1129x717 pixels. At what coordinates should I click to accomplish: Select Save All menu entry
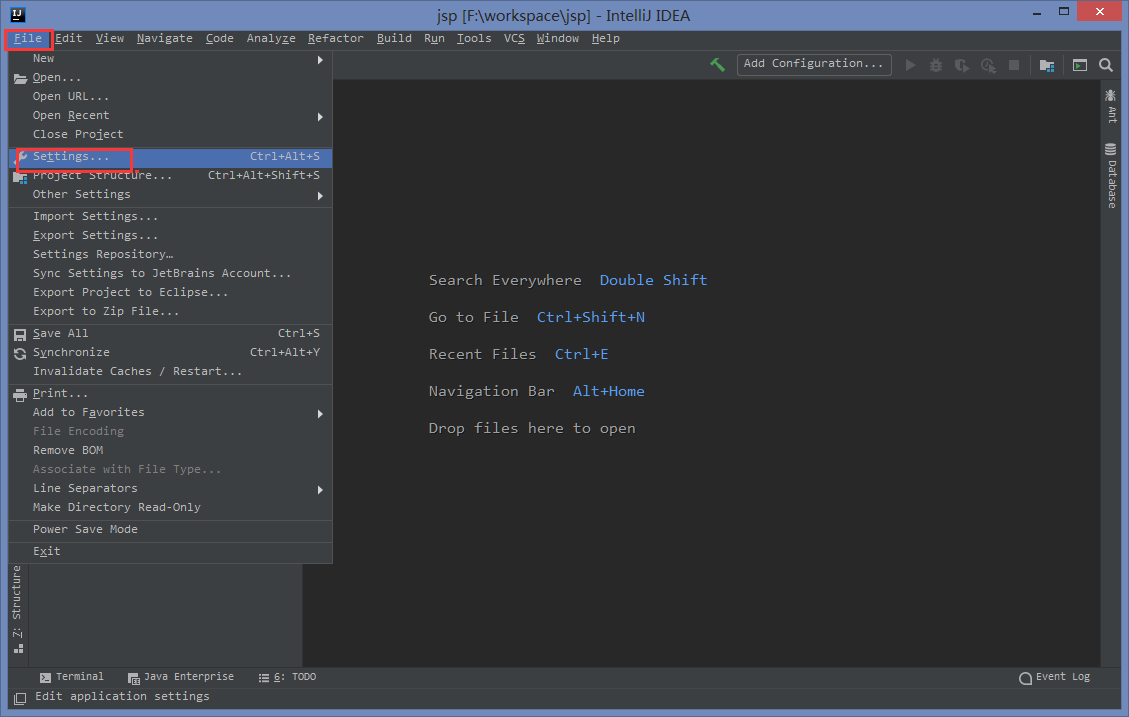[x=171, y=333]
